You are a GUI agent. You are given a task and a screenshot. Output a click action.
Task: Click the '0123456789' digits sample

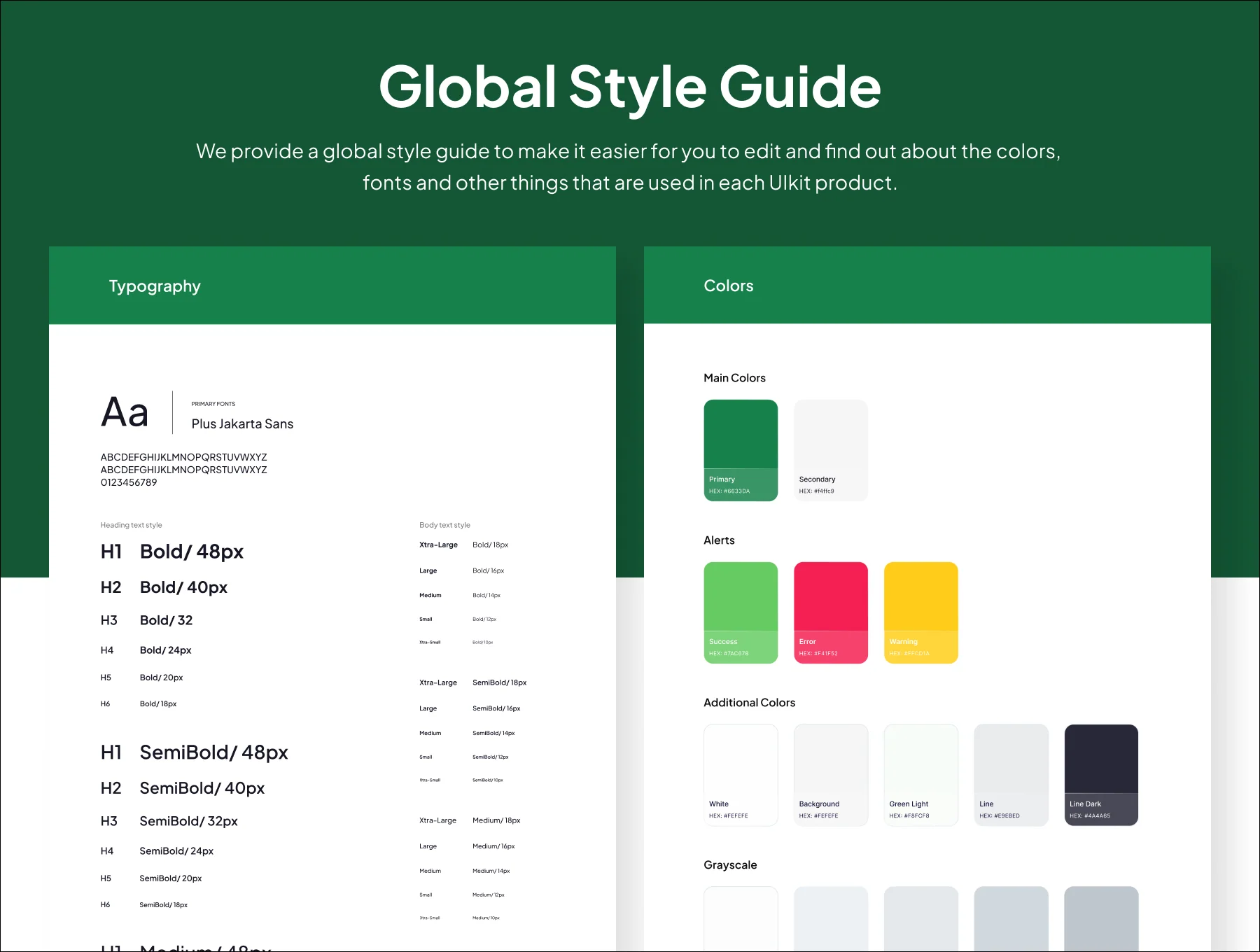click(x=129, y=482)
